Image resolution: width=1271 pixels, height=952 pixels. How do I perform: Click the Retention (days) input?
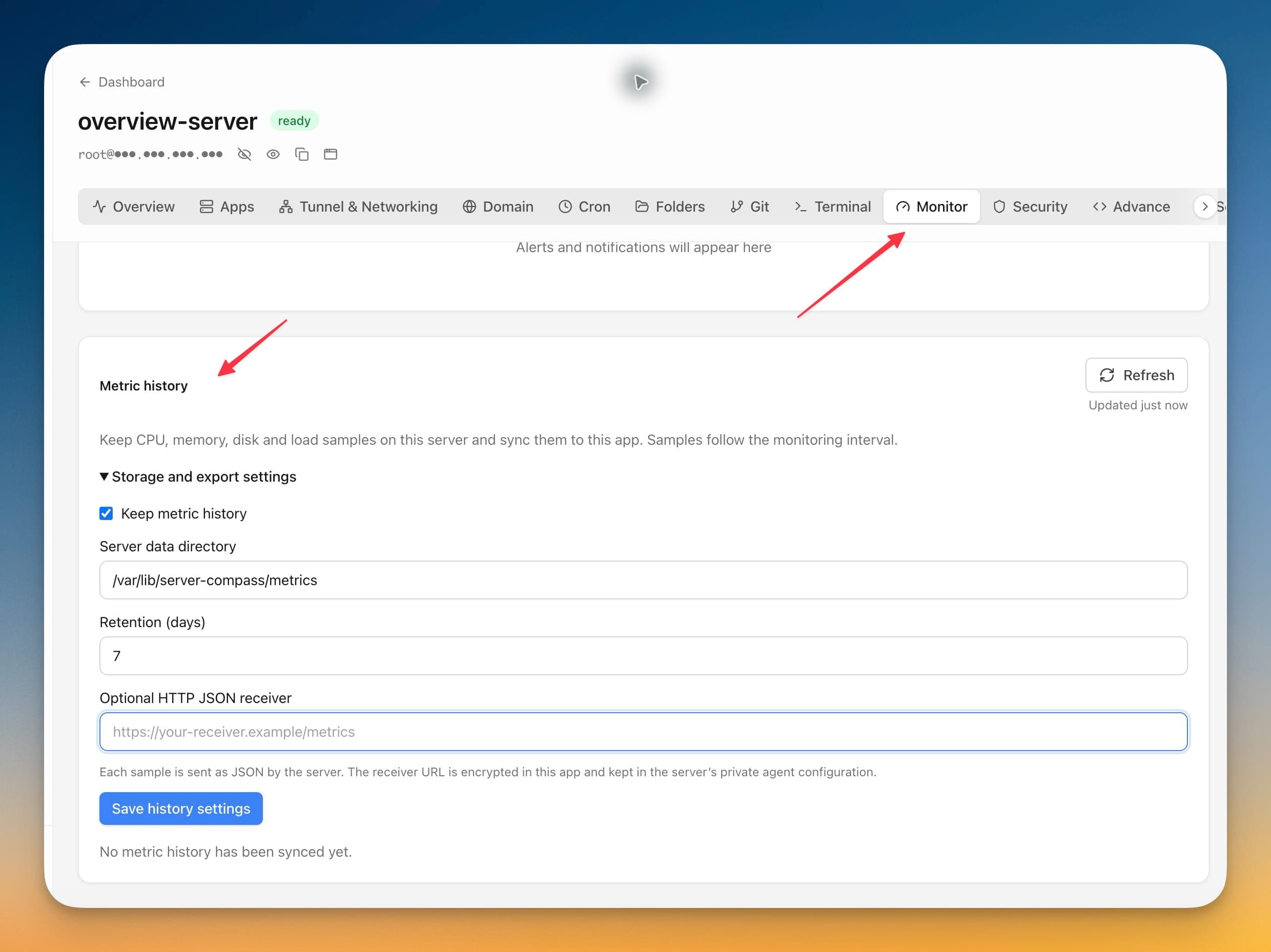coord(643,656)
